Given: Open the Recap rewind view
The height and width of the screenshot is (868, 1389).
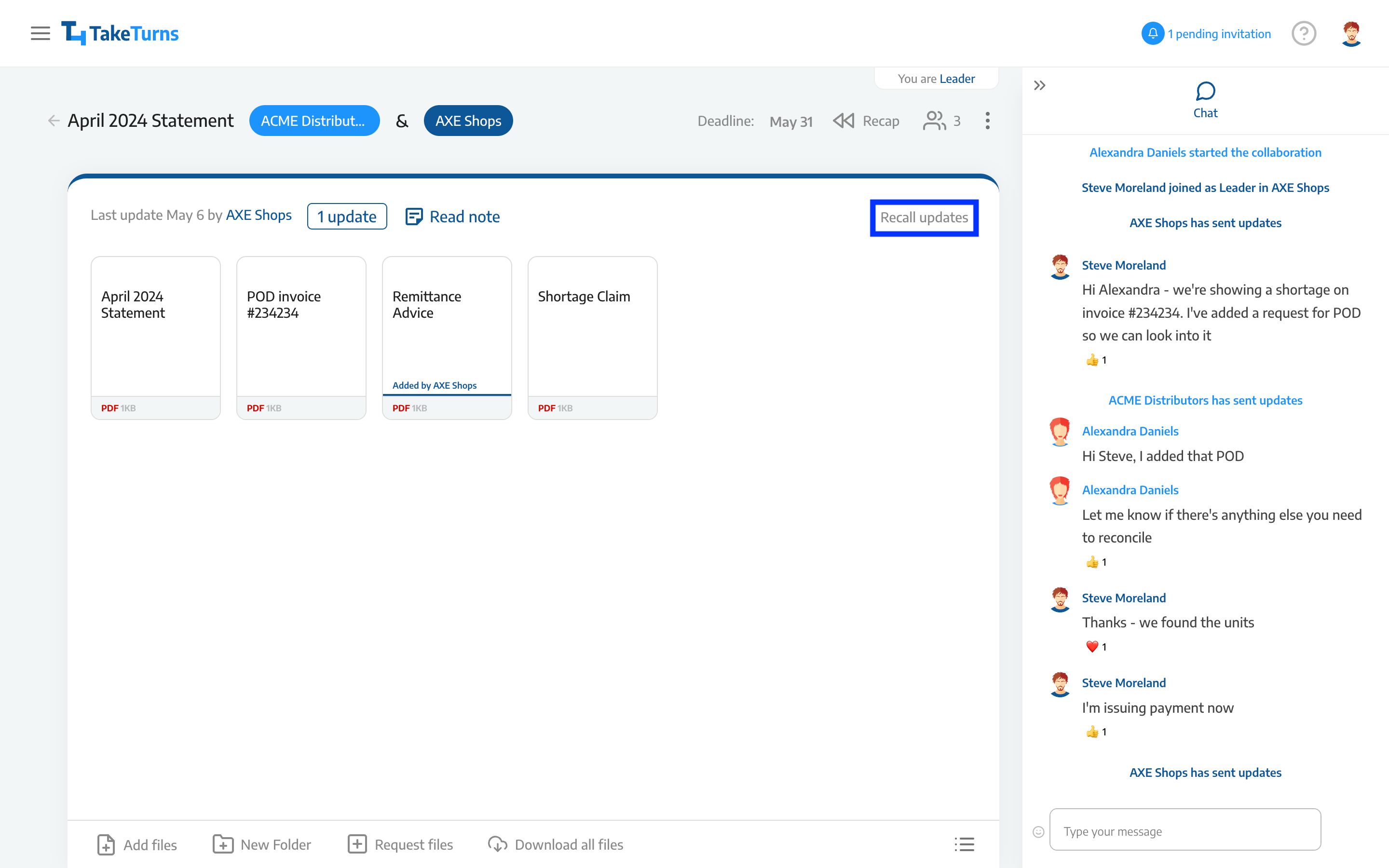Looking at the screenshot, I should pos(866,121).
